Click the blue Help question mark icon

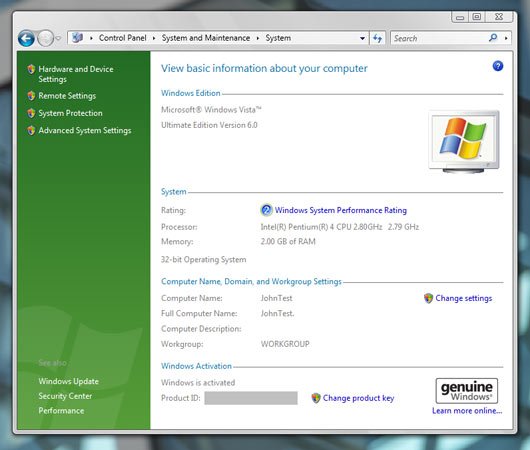tap(498, 66)
